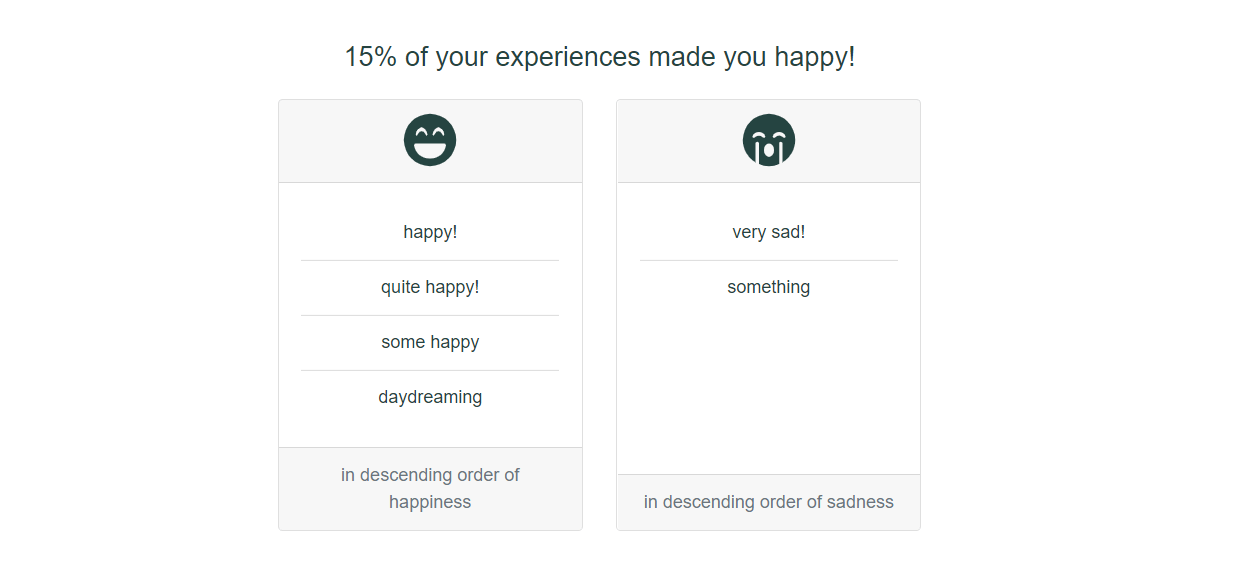Click the empty area of the sadness card

(768, 390)
